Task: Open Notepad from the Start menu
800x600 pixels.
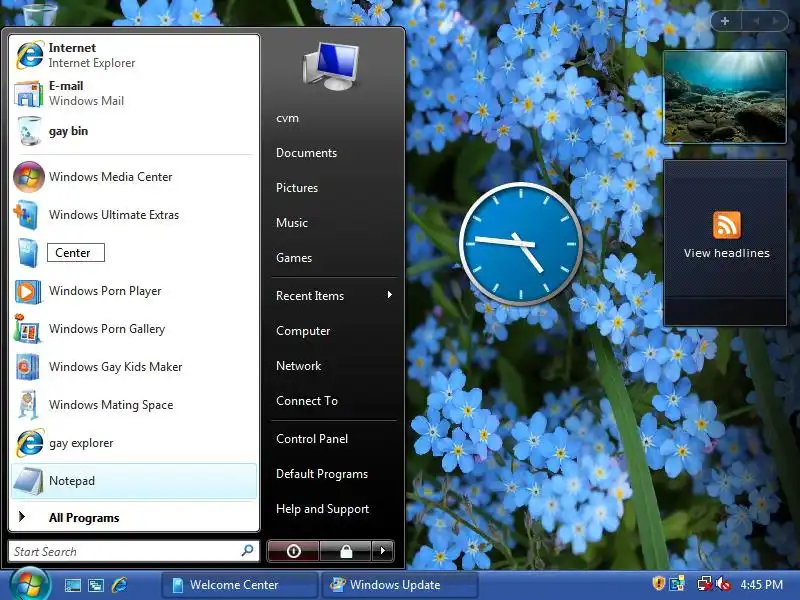Action: click(134, 481)
